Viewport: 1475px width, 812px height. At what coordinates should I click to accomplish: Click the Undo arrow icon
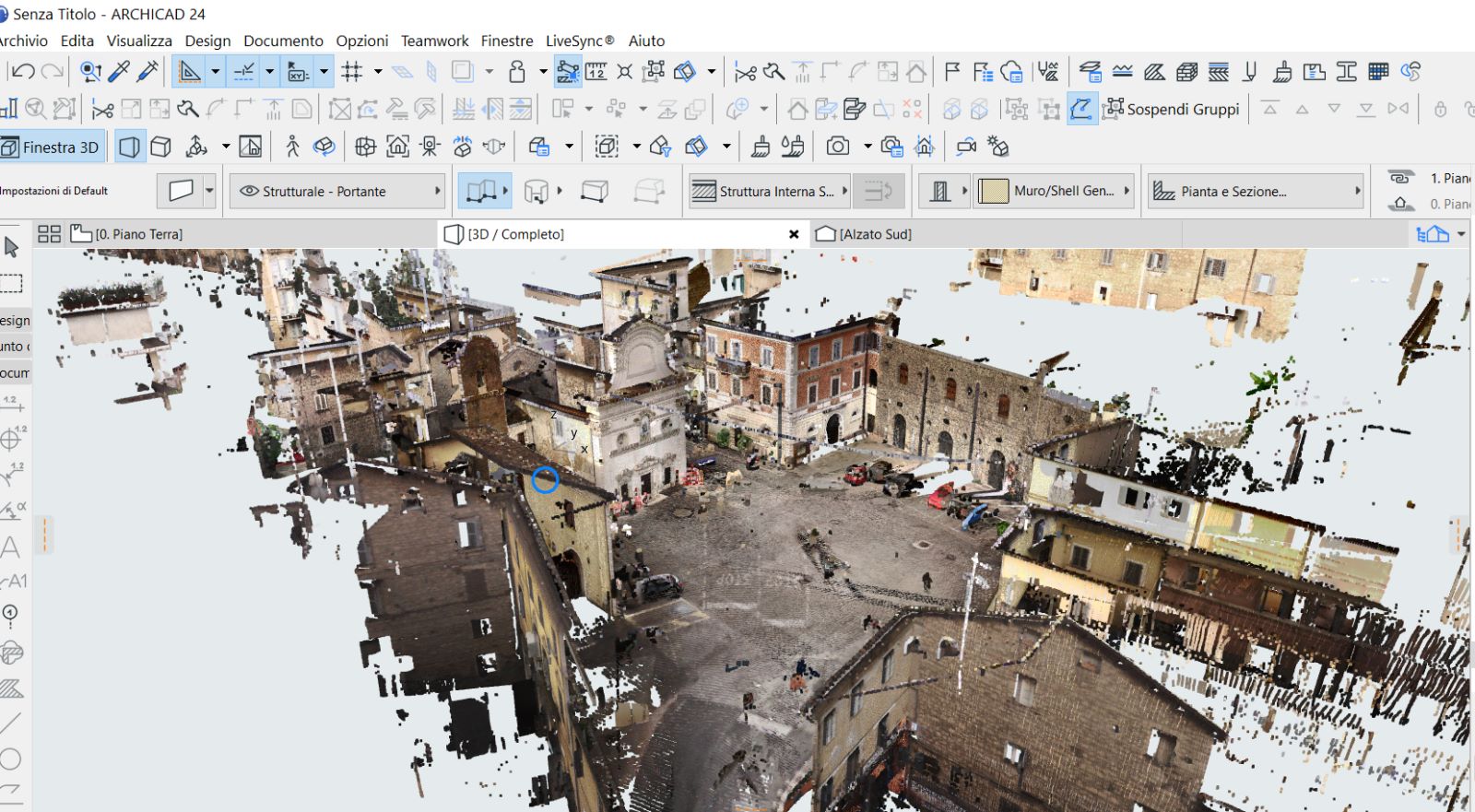[x=23, y=72]
